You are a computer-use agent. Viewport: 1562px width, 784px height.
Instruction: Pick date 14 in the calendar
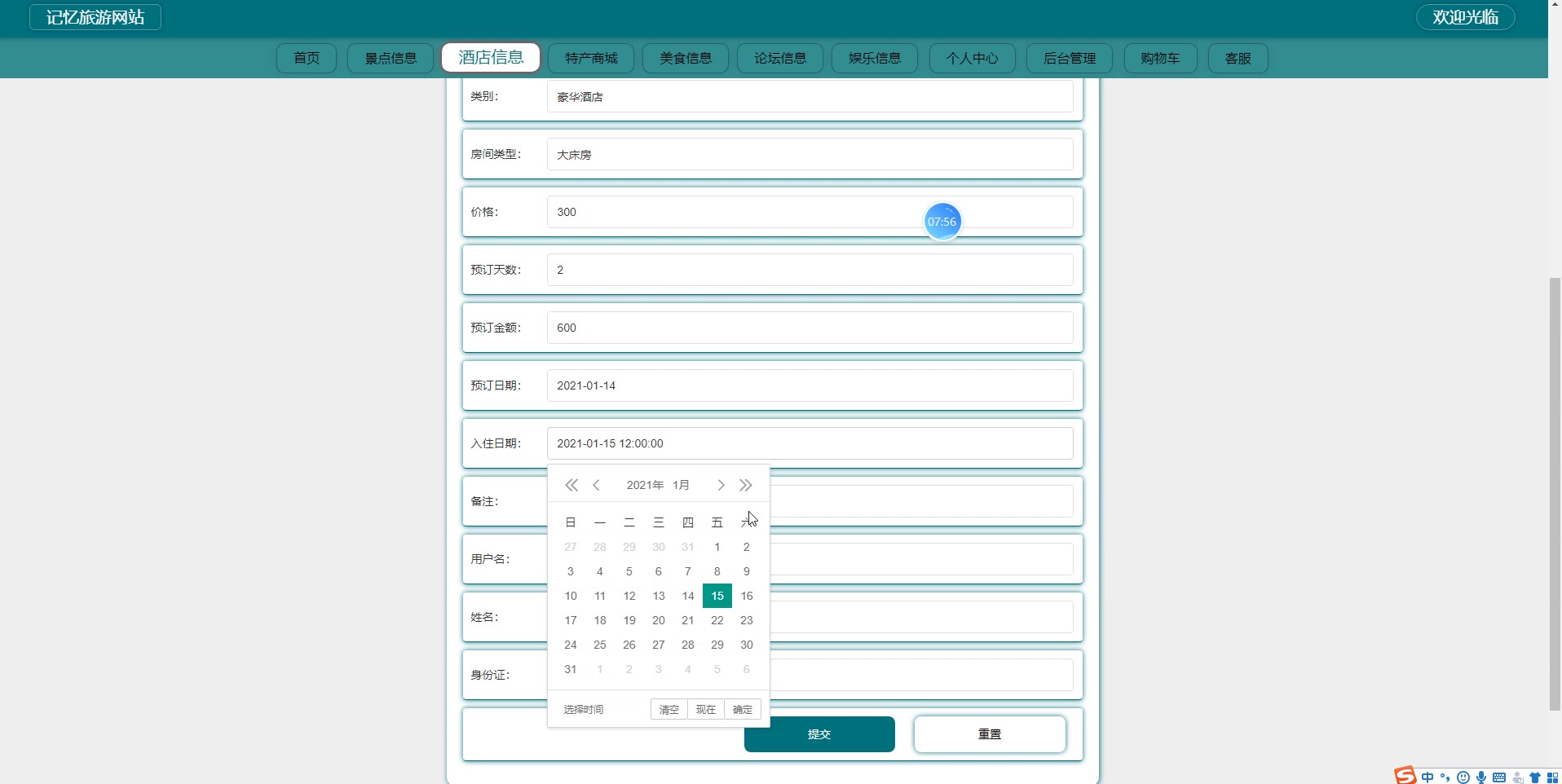tap(688, 596)
